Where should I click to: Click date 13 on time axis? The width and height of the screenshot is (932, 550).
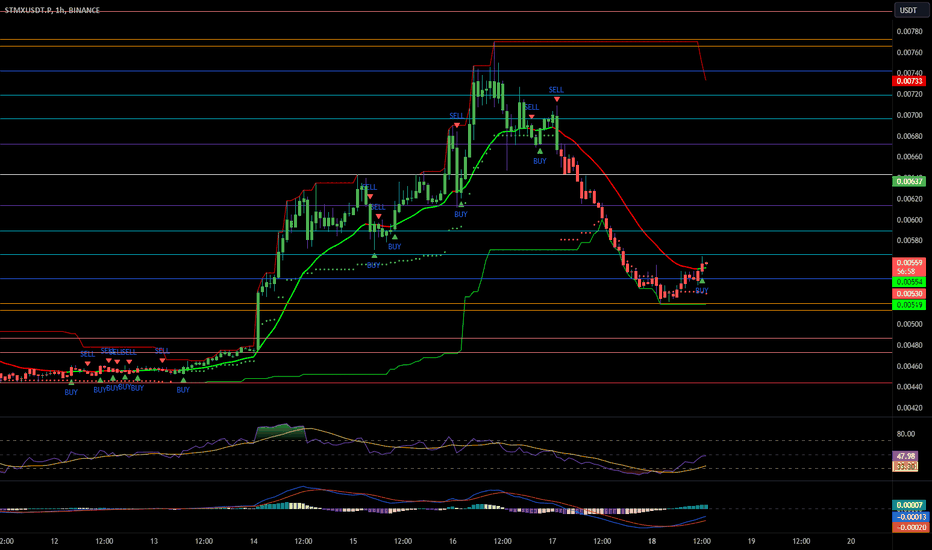[154, 541]
